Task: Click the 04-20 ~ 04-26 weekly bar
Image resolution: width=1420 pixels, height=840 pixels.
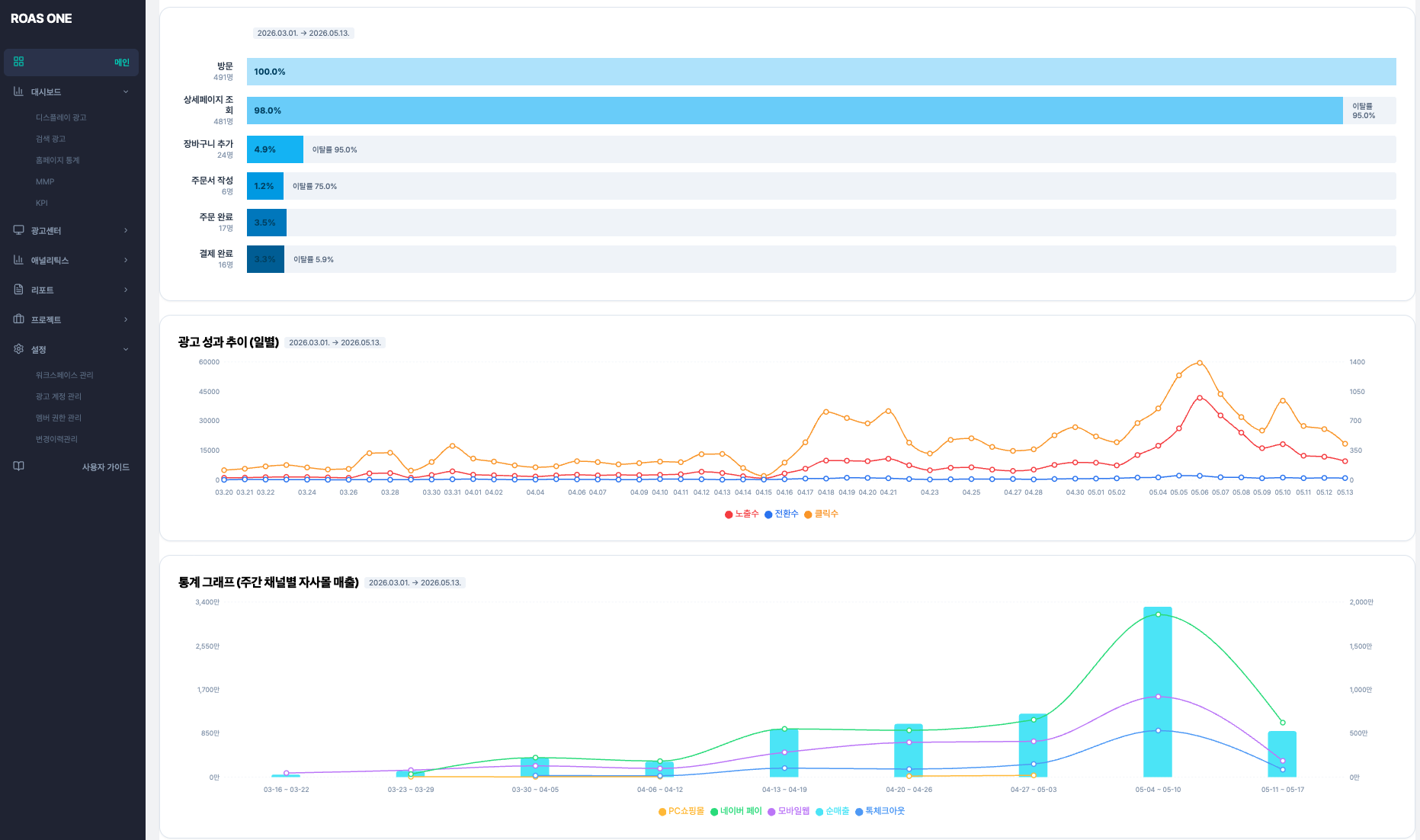Action: coord(909,750)
